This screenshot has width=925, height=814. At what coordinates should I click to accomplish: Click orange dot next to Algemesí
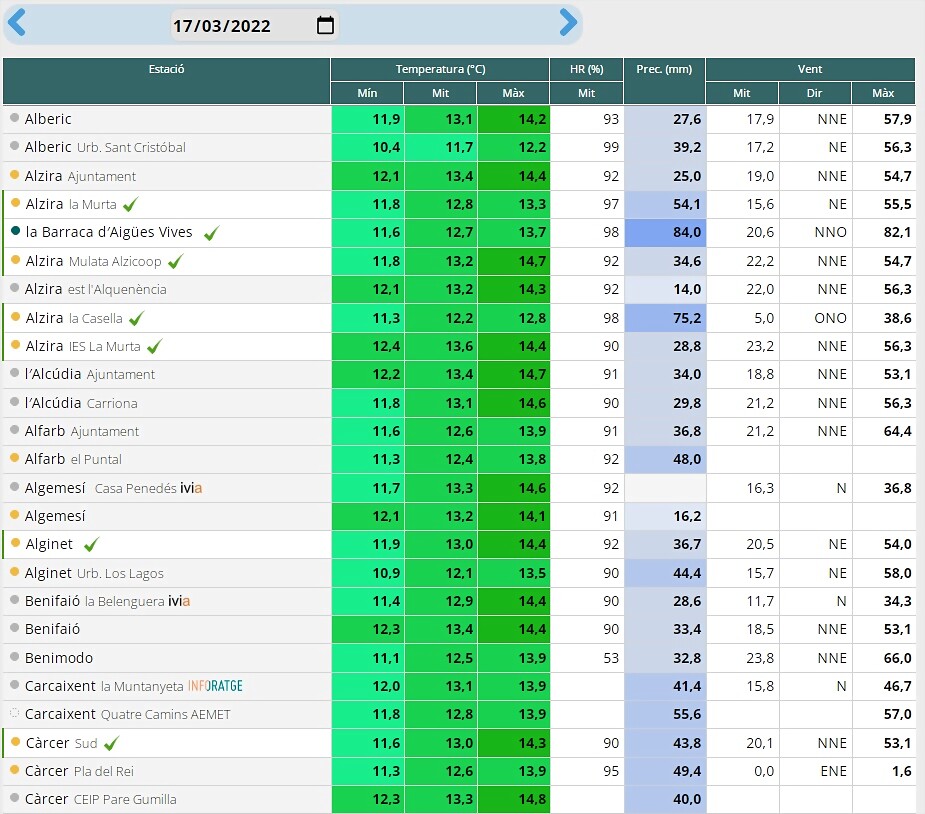point(15,514)
